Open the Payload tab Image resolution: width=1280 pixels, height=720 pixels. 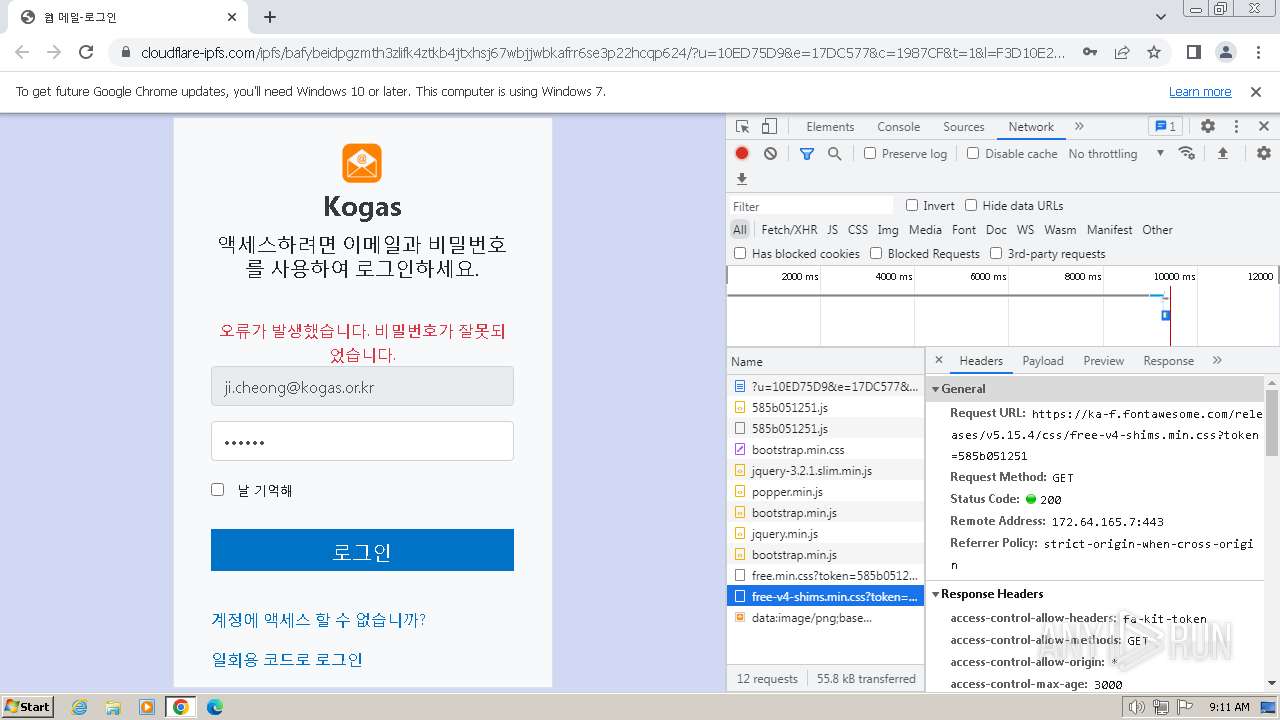point(1043,361)
